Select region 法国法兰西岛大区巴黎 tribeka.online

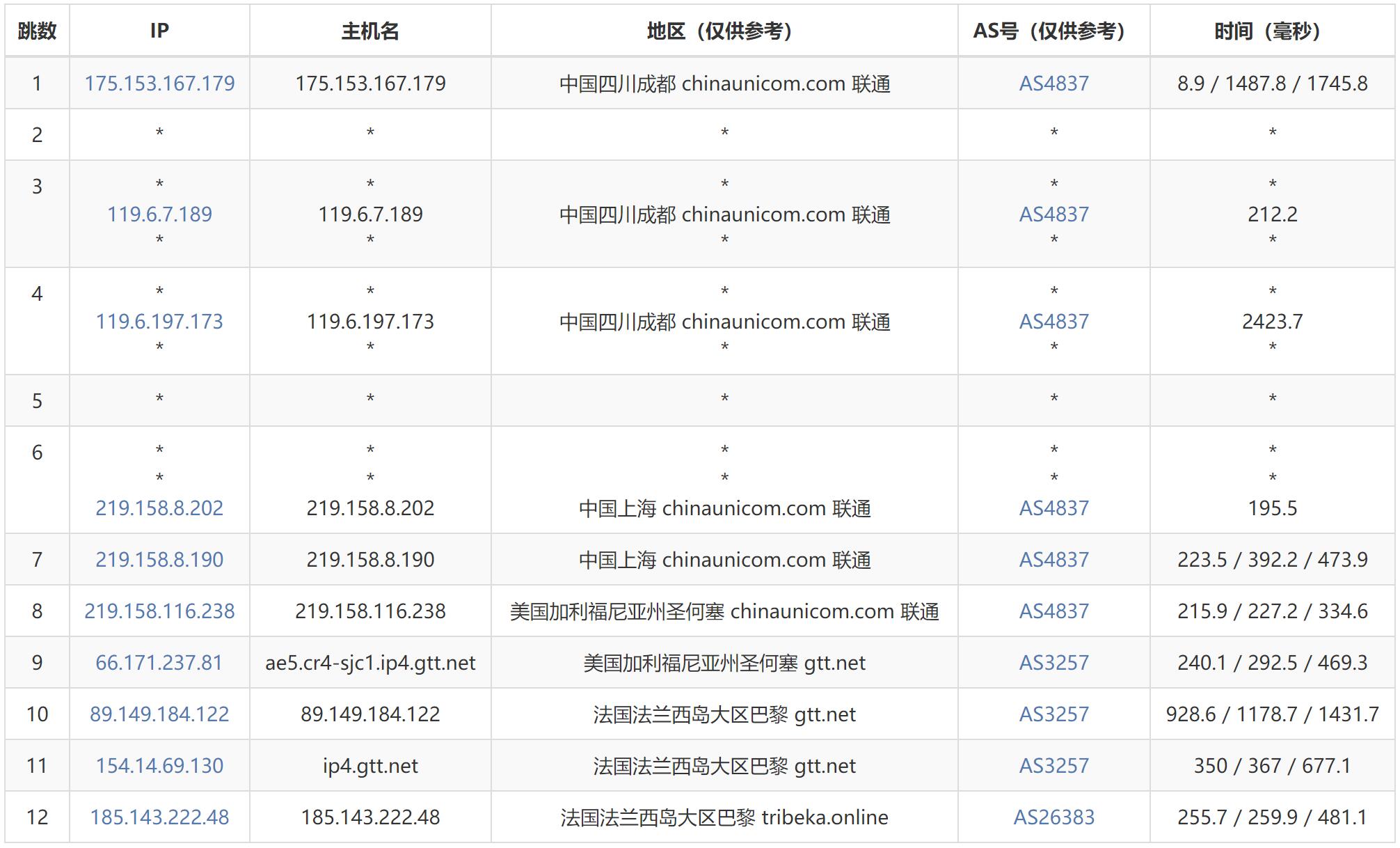pos(724,817)
